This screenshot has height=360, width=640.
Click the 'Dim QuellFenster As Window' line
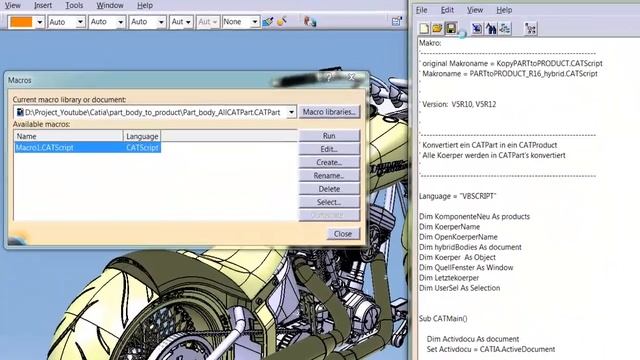[x=466, y=267]
